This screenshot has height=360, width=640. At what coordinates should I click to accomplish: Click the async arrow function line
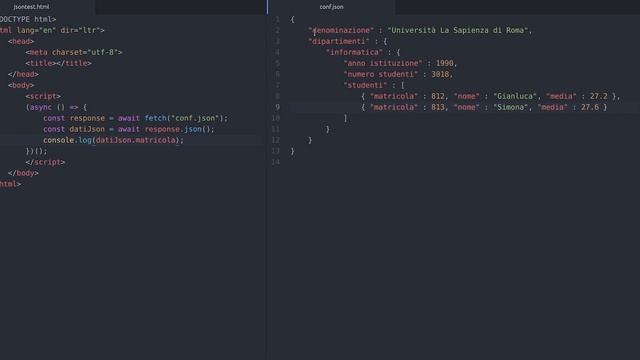[56, 107]
